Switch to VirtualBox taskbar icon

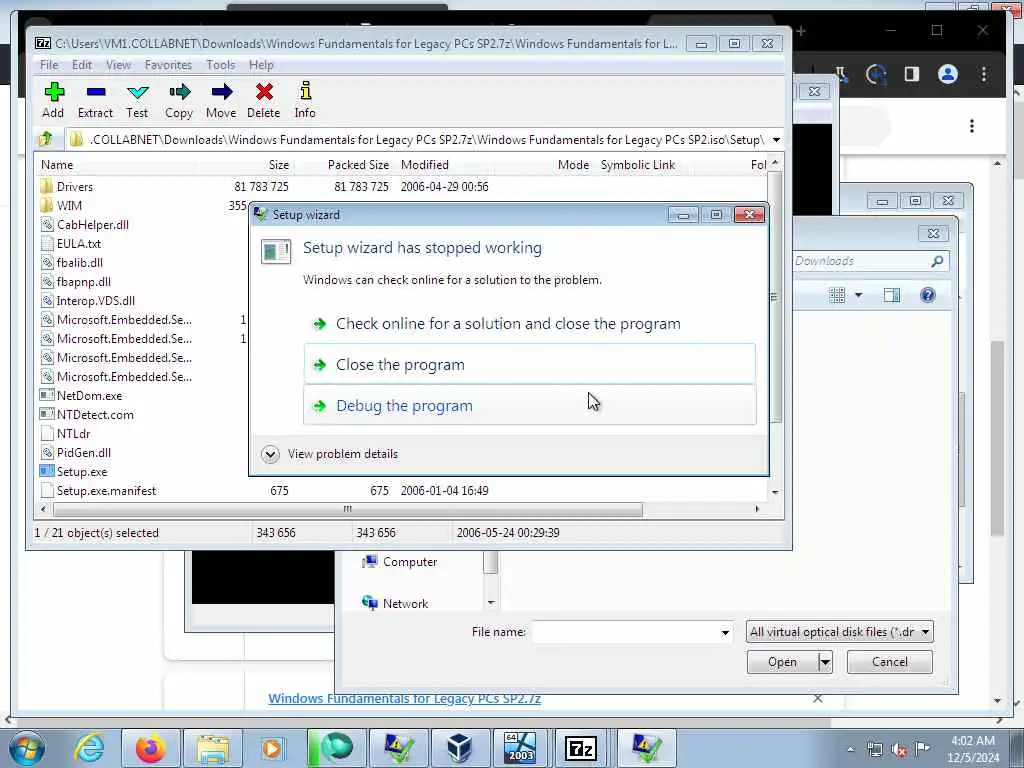[x=460, y=748]
